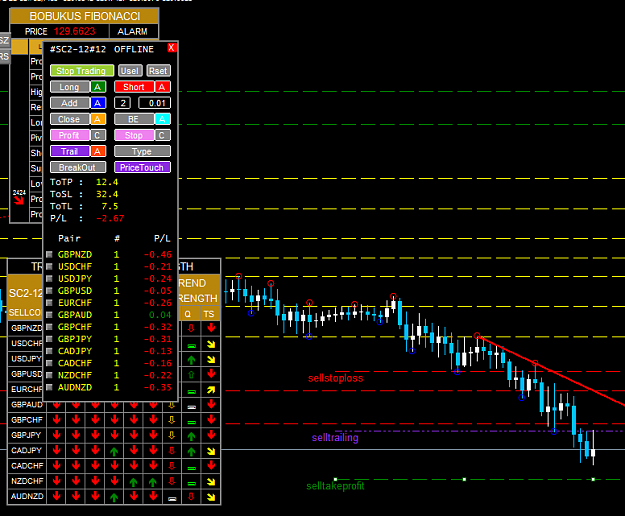Viewport: 625px width, 516px height.
Task: Open a Short position
Action: (x=134, y=87)
